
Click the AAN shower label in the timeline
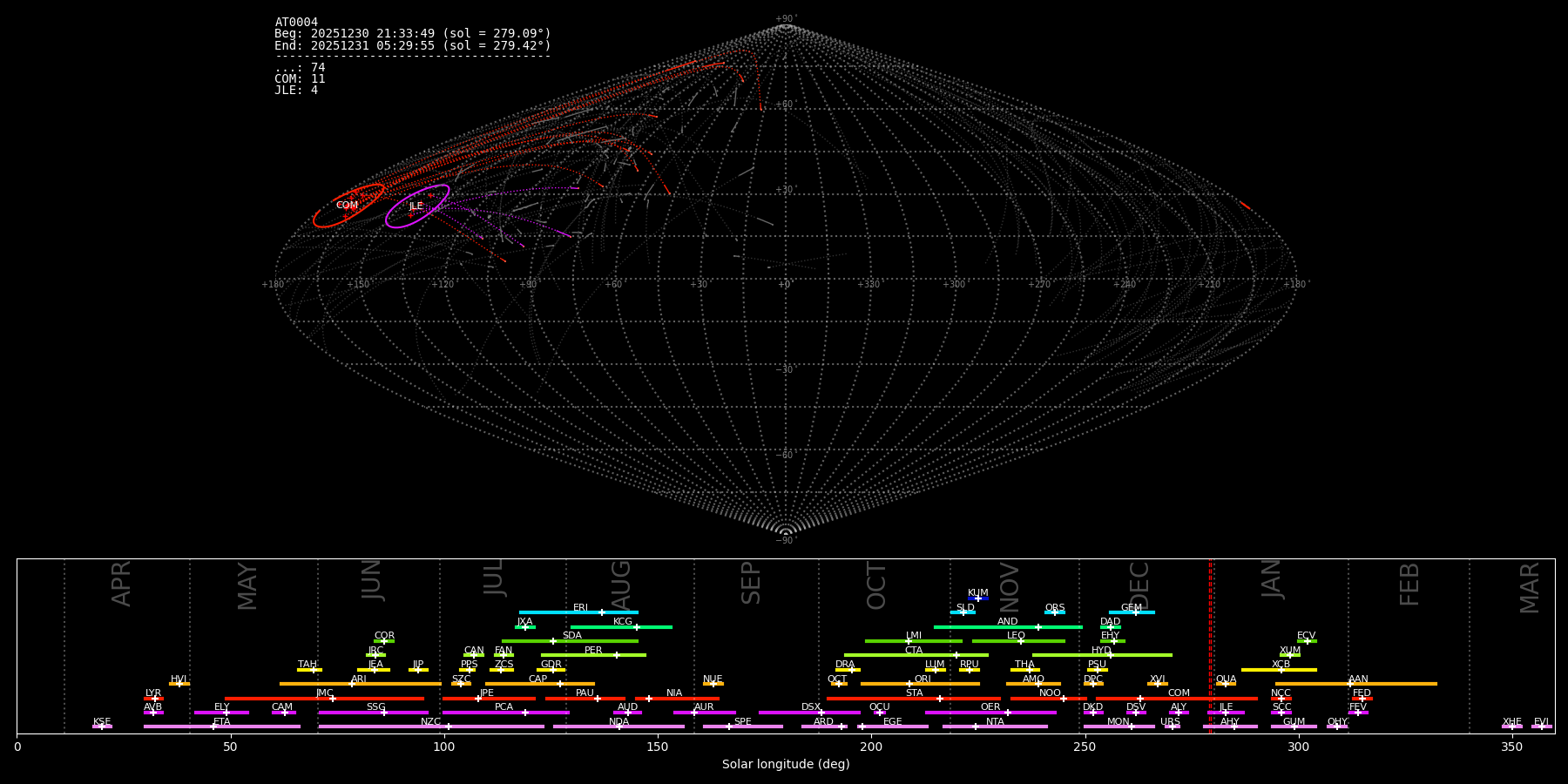[1358, 679]
